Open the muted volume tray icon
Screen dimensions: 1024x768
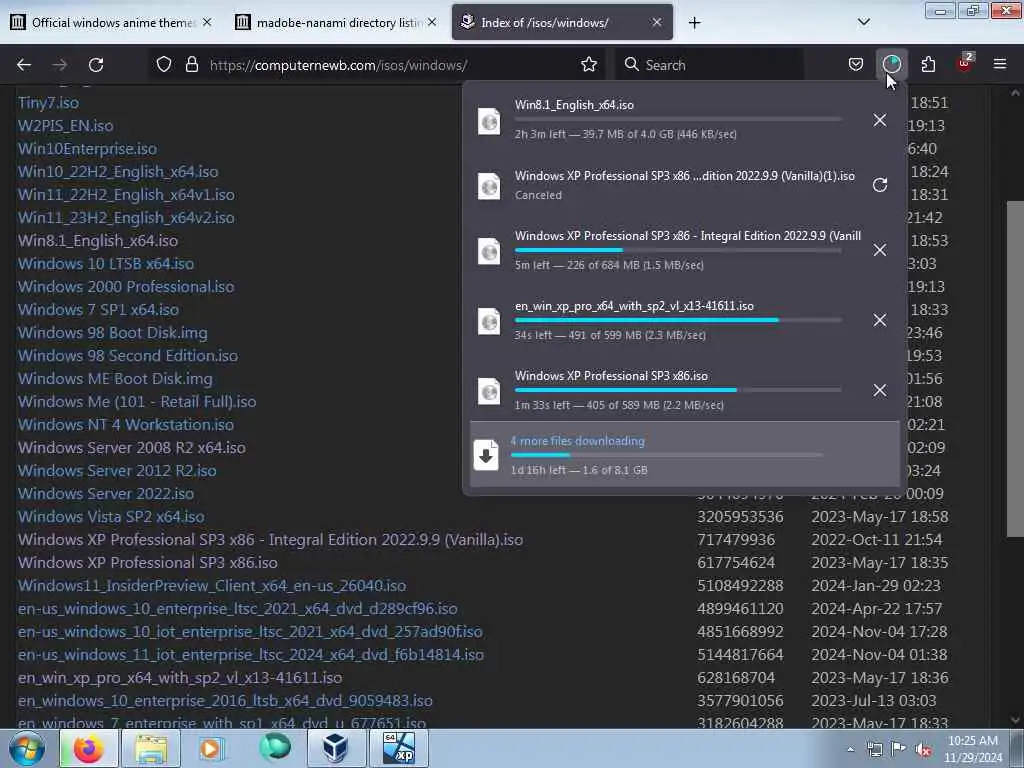click(923, 750)
